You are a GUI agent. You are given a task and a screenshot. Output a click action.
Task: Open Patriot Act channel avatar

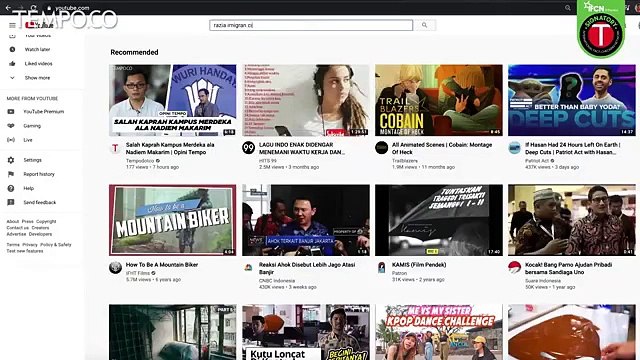click(515, 148)
